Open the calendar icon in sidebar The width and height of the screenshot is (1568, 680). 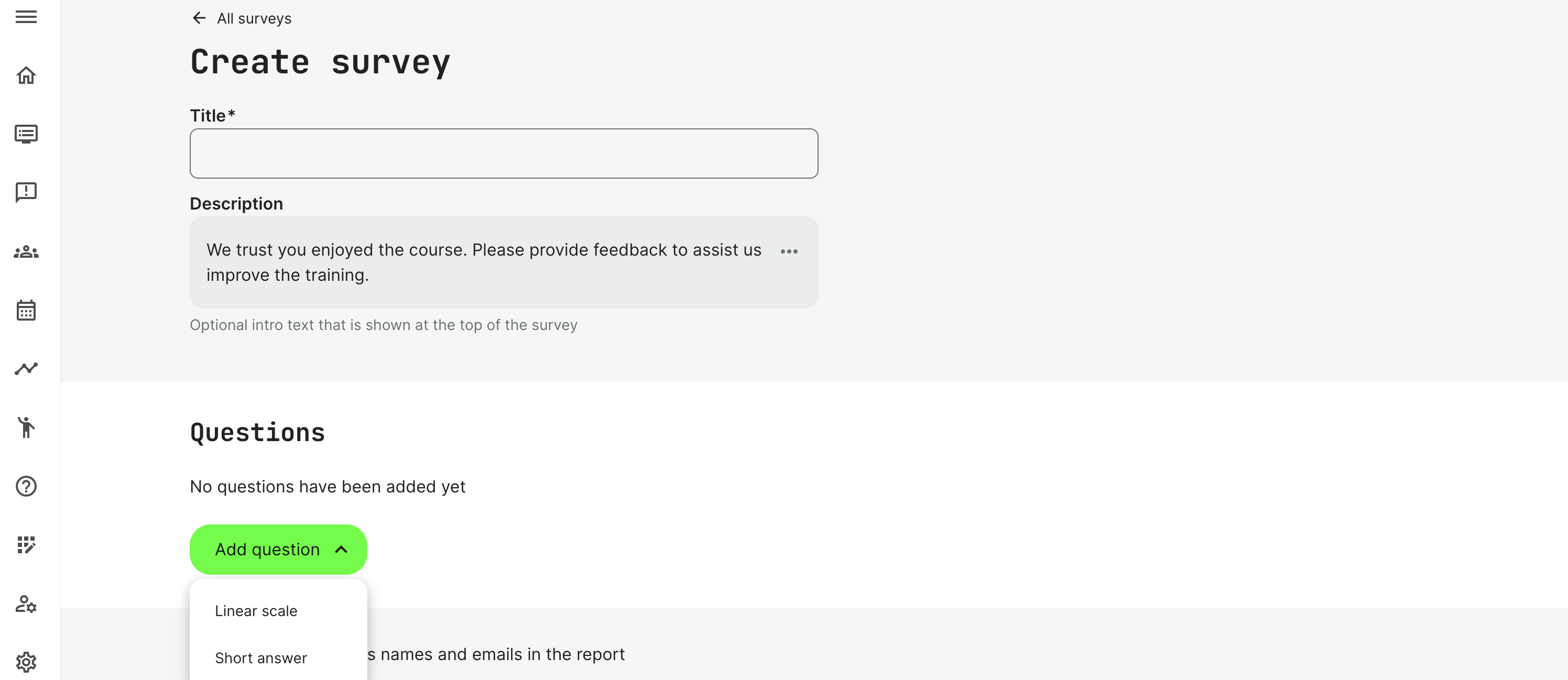pyautogui.click(x=26, y=310)
